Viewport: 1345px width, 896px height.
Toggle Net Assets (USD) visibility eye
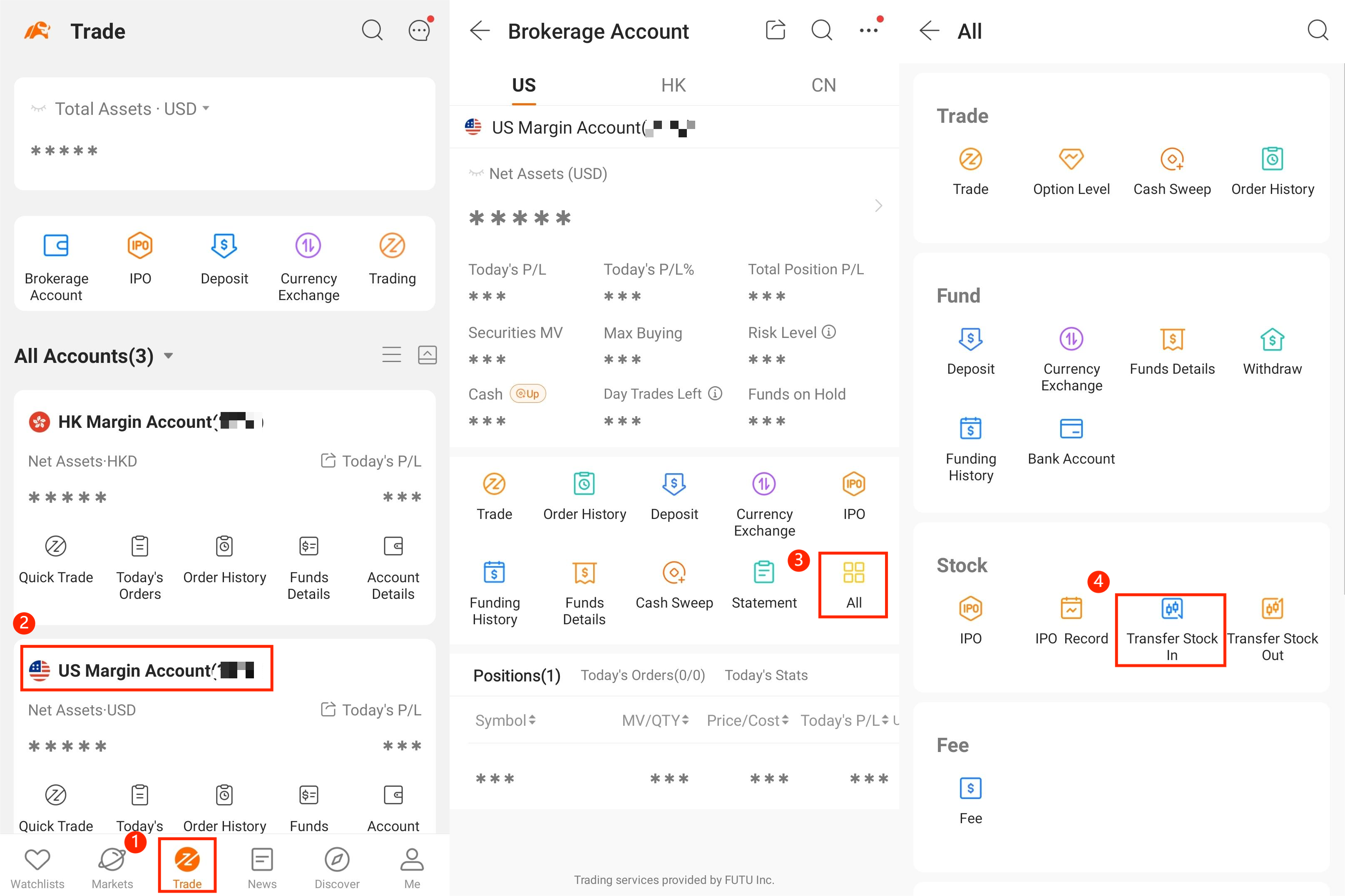pyautogui.click(x=476, y=173)
